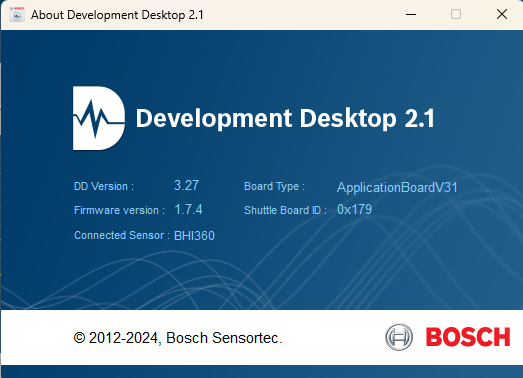Close the About Development Desktop dialog

point(502,14)
